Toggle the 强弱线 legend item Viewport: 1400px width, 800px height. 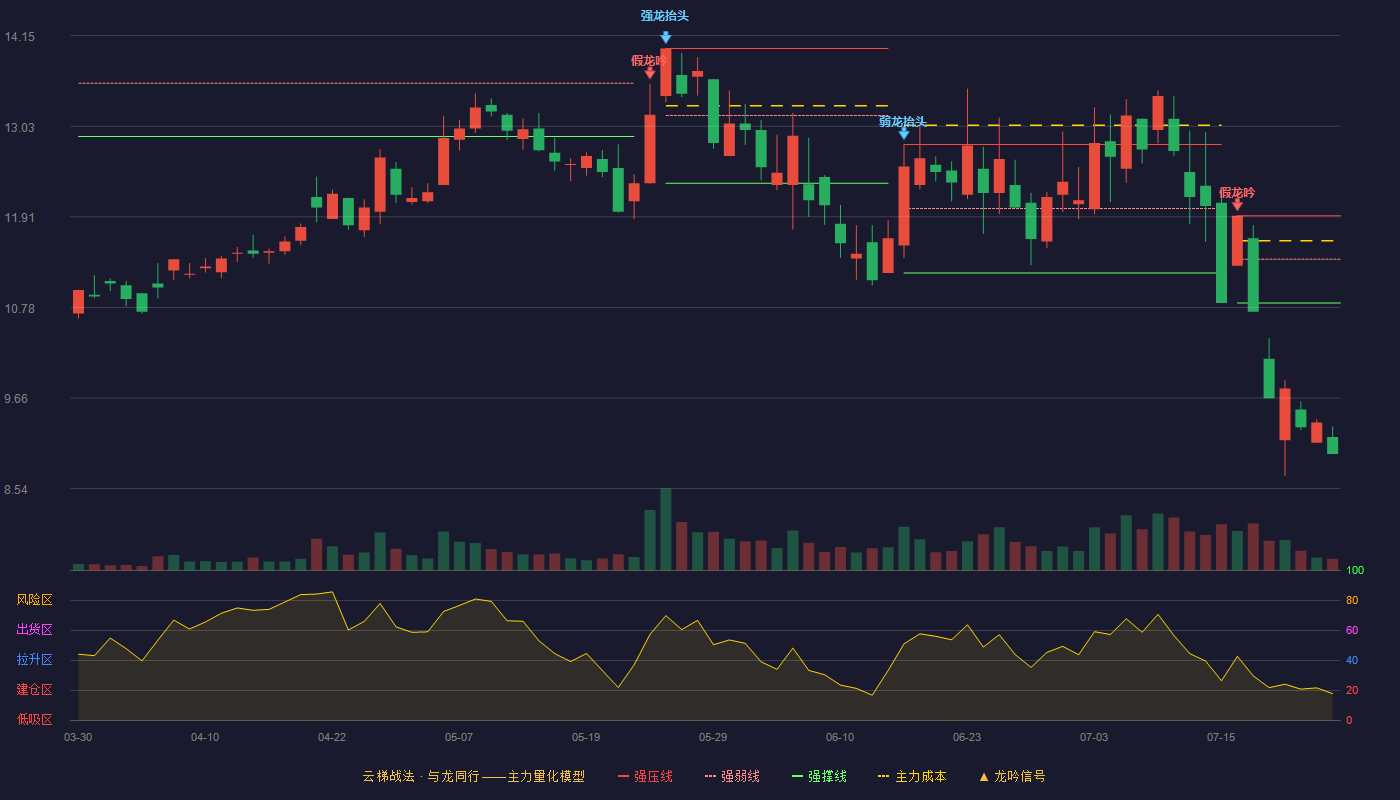pyautogui.click(x=732, y=776)
